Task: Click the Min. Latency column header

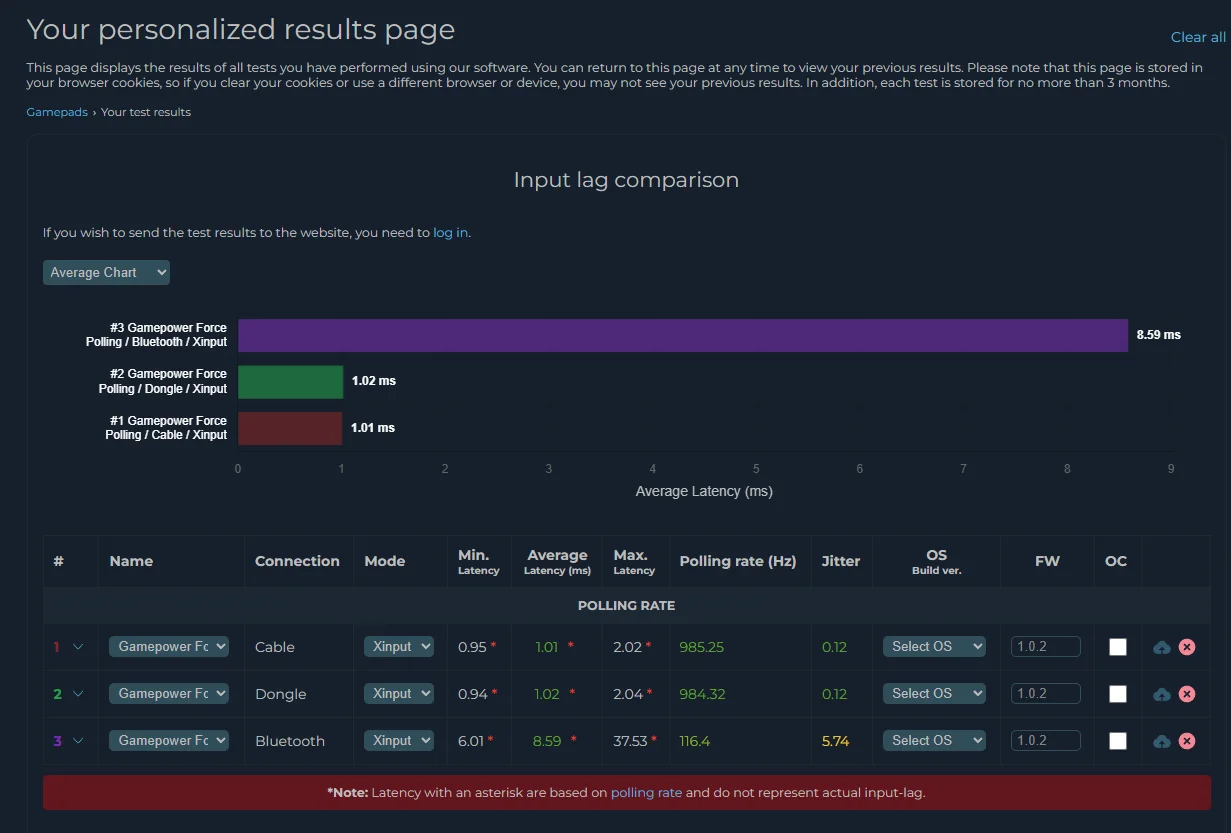Action: (479, 562)
